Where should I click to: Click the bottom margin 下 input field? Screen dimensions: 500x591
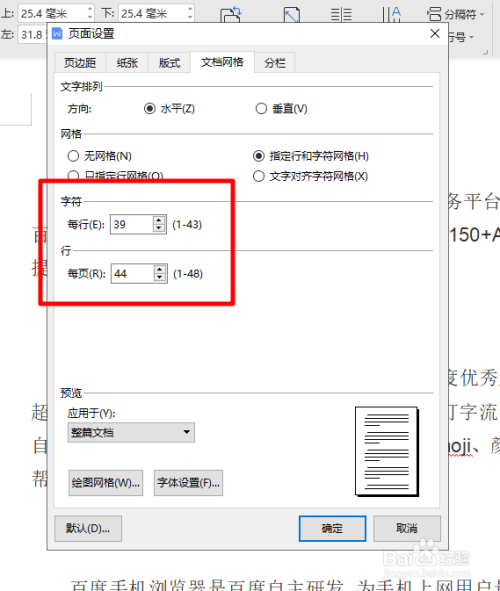point(153,14)
